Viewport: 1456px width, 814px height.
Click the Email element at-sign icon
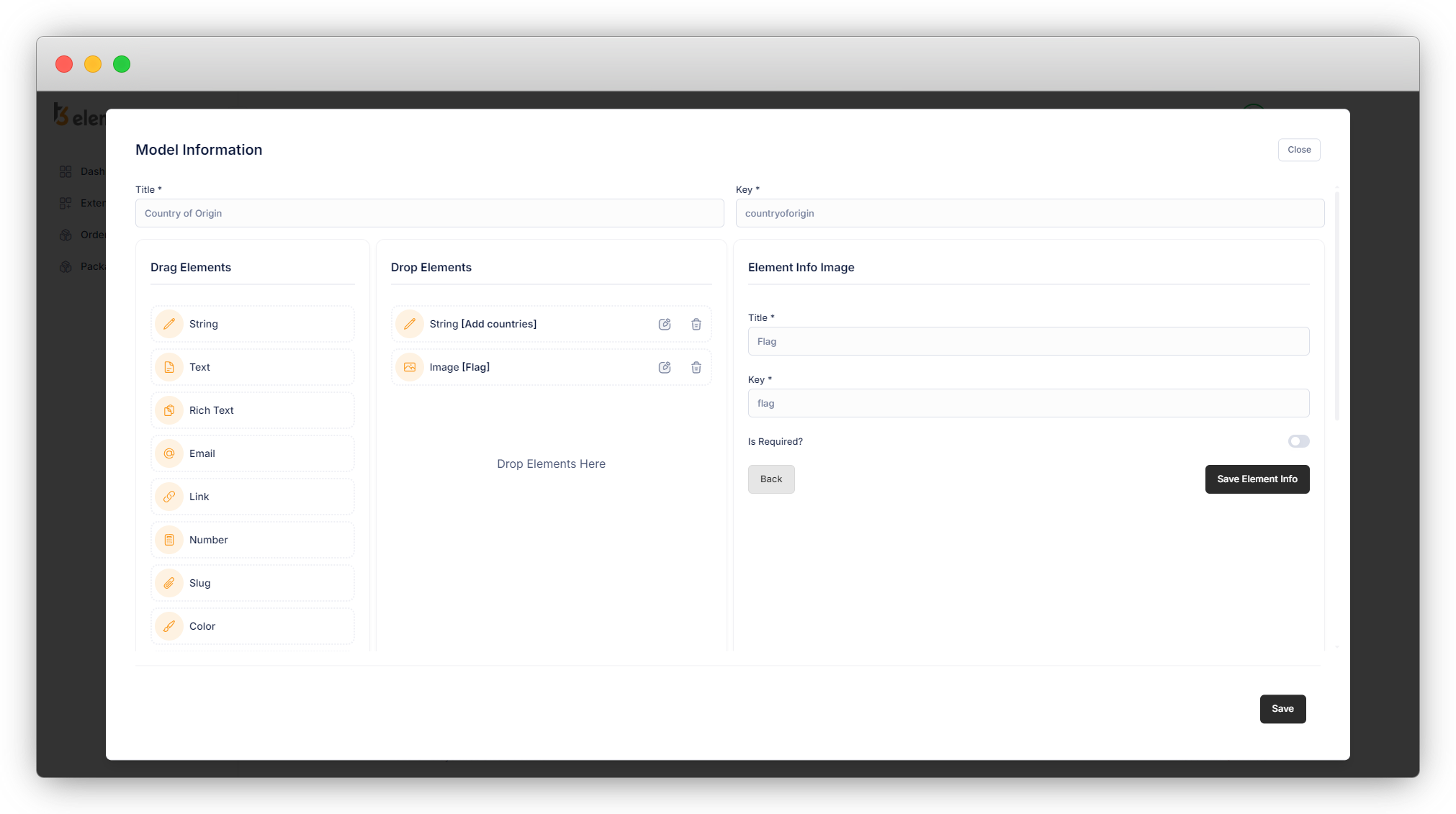169,453
